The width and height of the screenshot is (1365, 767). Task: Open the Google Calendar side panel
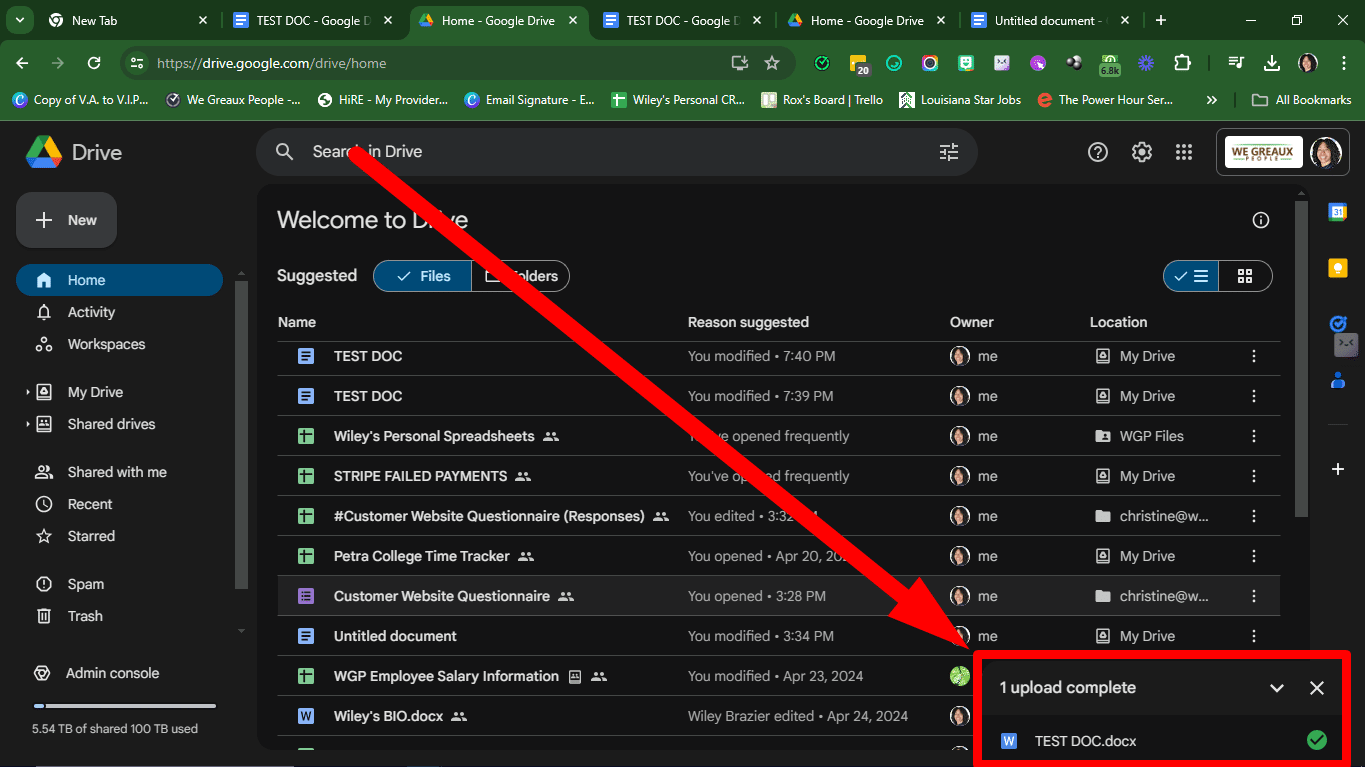click(1337, 211)
